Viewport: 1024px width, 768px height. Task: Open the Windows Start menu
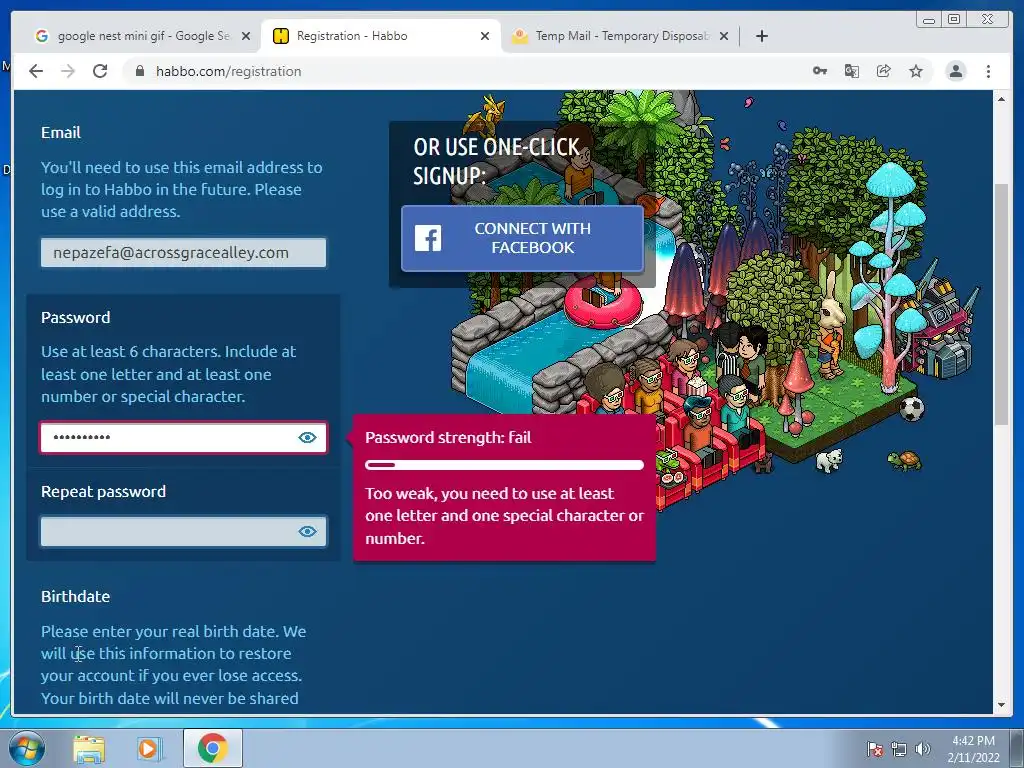tap(27, 748)
